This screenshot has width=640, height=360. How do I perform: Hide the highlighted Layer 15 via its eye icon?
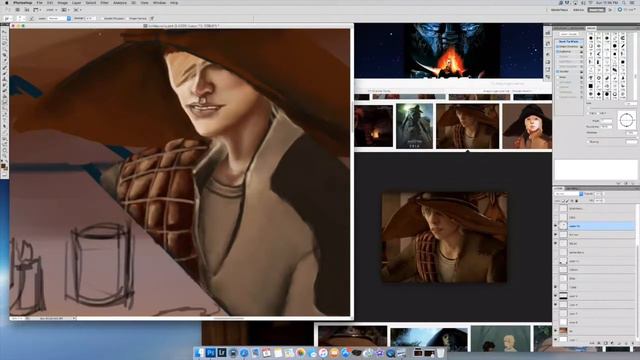click(x=556, y=226)
